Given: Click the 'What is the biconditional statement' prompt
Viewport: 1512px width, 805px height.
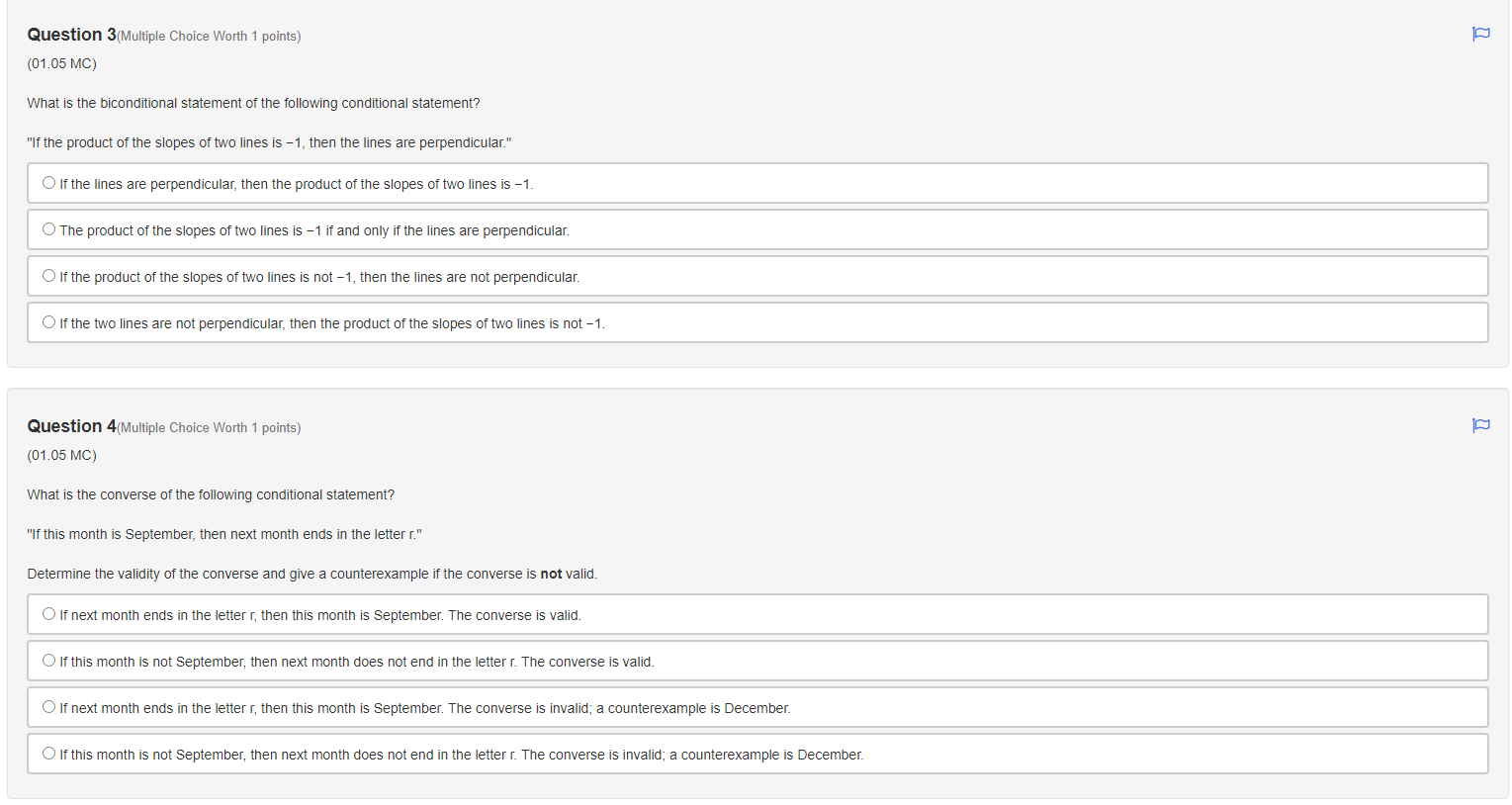Looking at the screenshot, I should (x=253, y=103).
